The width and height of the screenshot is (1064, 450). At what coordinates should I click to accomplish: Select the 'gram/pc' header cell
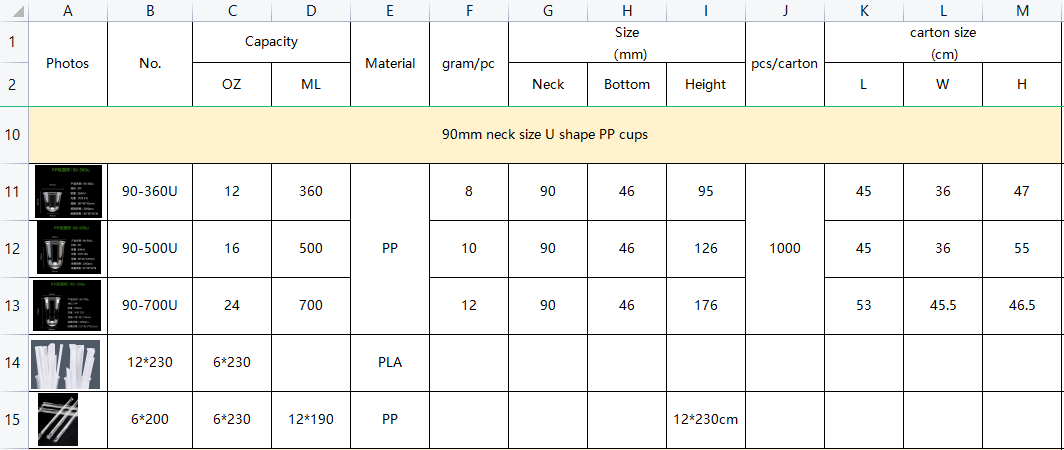tap(469, 63)
